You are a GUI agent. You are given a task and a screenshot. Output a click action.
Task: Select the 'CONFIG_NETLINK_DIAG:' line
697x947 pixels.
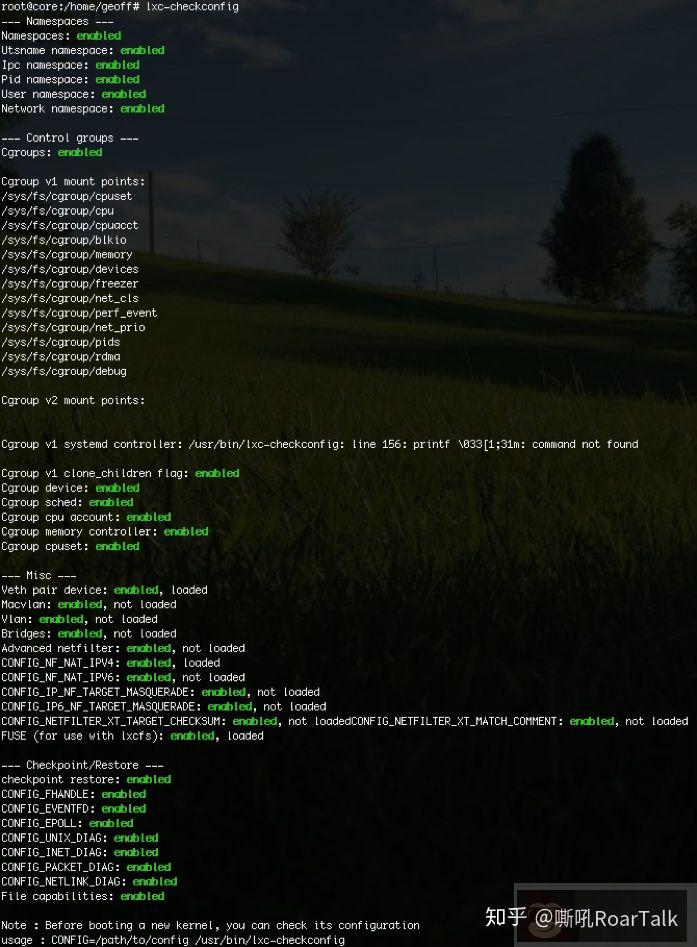pyautogui.click(x=89, y=882)
